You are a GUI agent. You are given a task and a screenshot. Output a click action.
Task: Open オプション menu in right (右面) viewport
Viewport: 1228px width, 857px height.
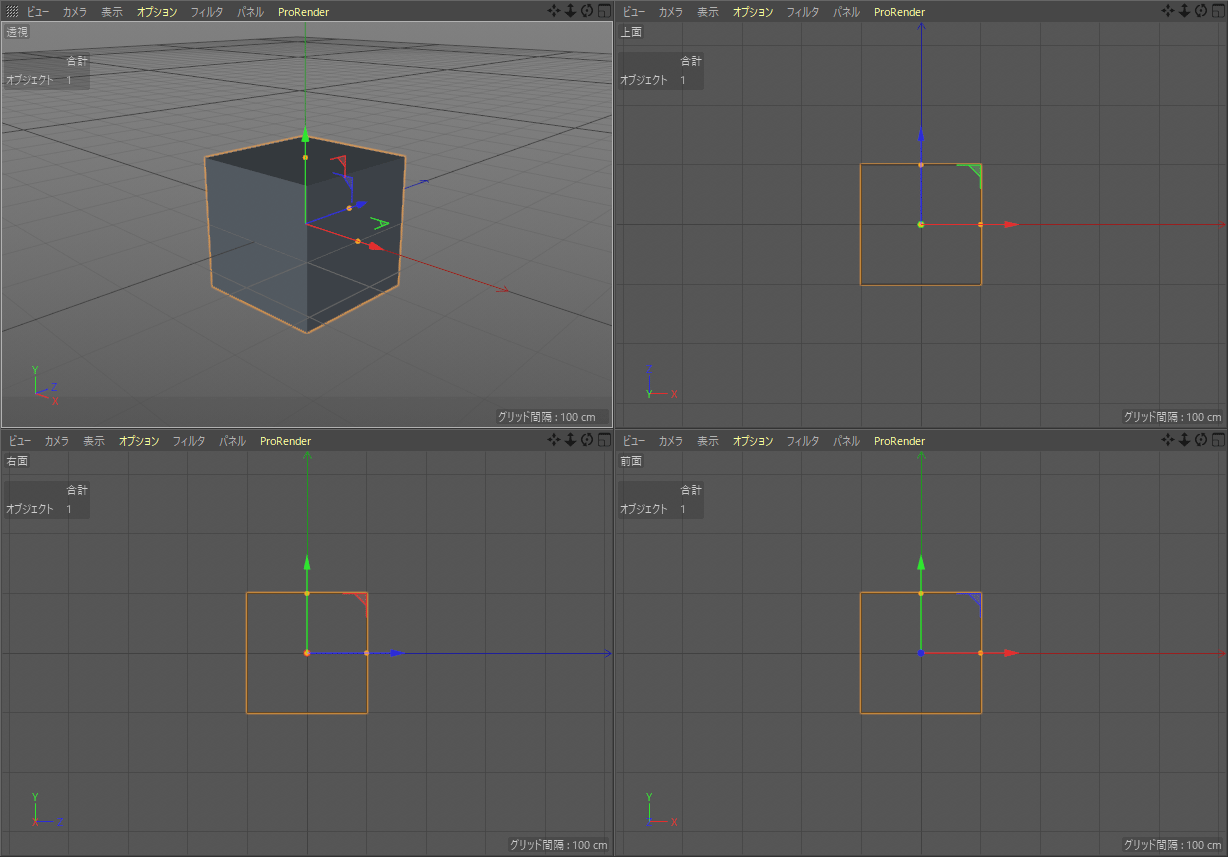click(139, 441)
